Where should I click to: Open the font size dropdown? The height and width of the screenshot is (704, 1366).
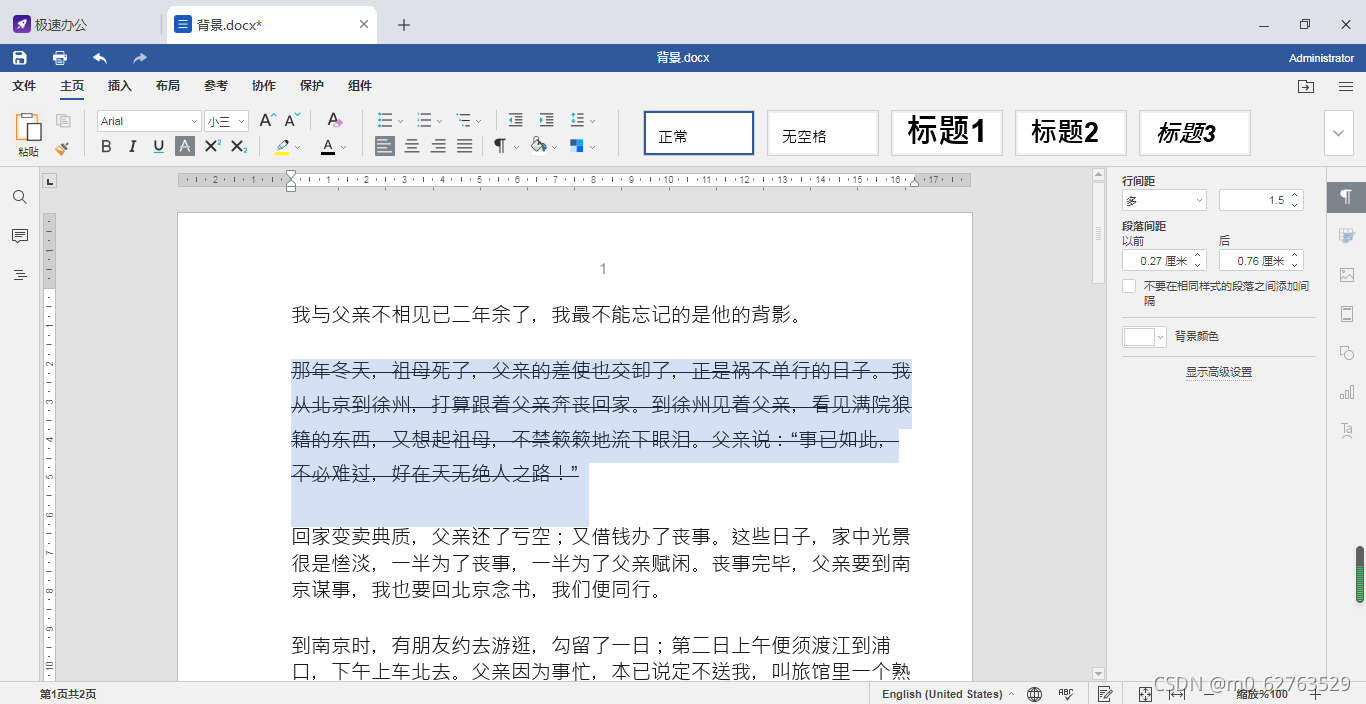[x=241, y=121]
